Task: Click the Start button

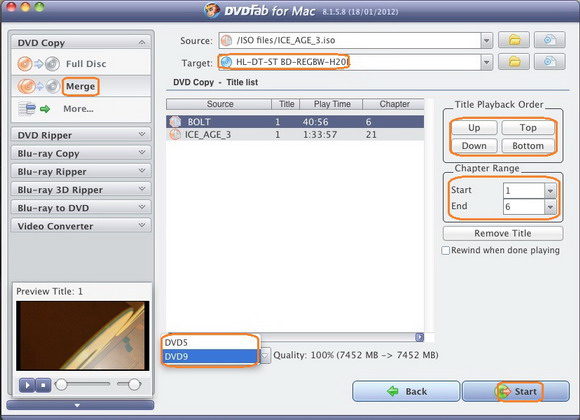Action: click(516, 392)
